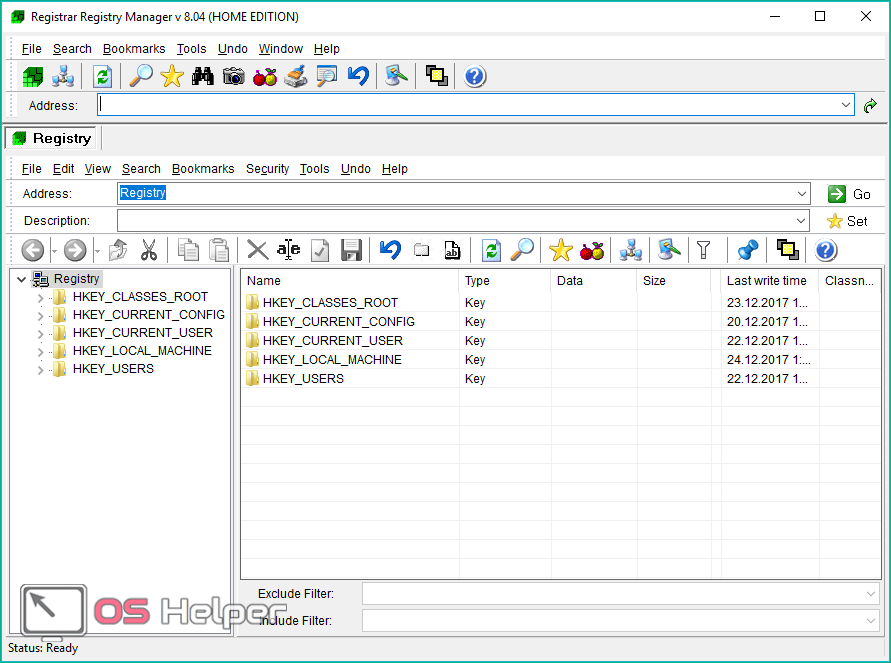The height and width of the screenshot is (663, 891).
Task: Open the Window menu in top menu bar
Action: point(280,49)
